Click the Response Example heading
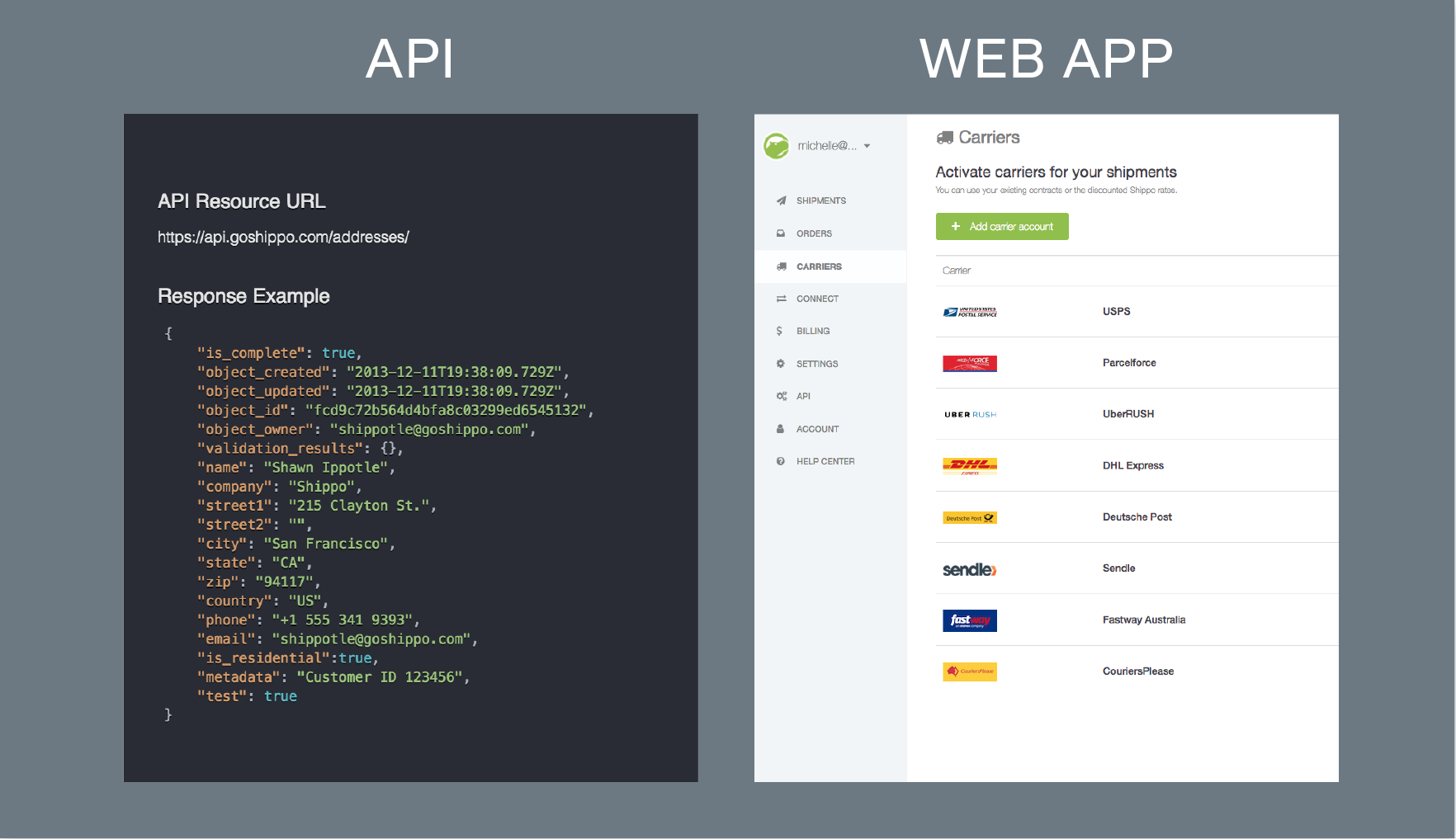 (x=243, y=296)
